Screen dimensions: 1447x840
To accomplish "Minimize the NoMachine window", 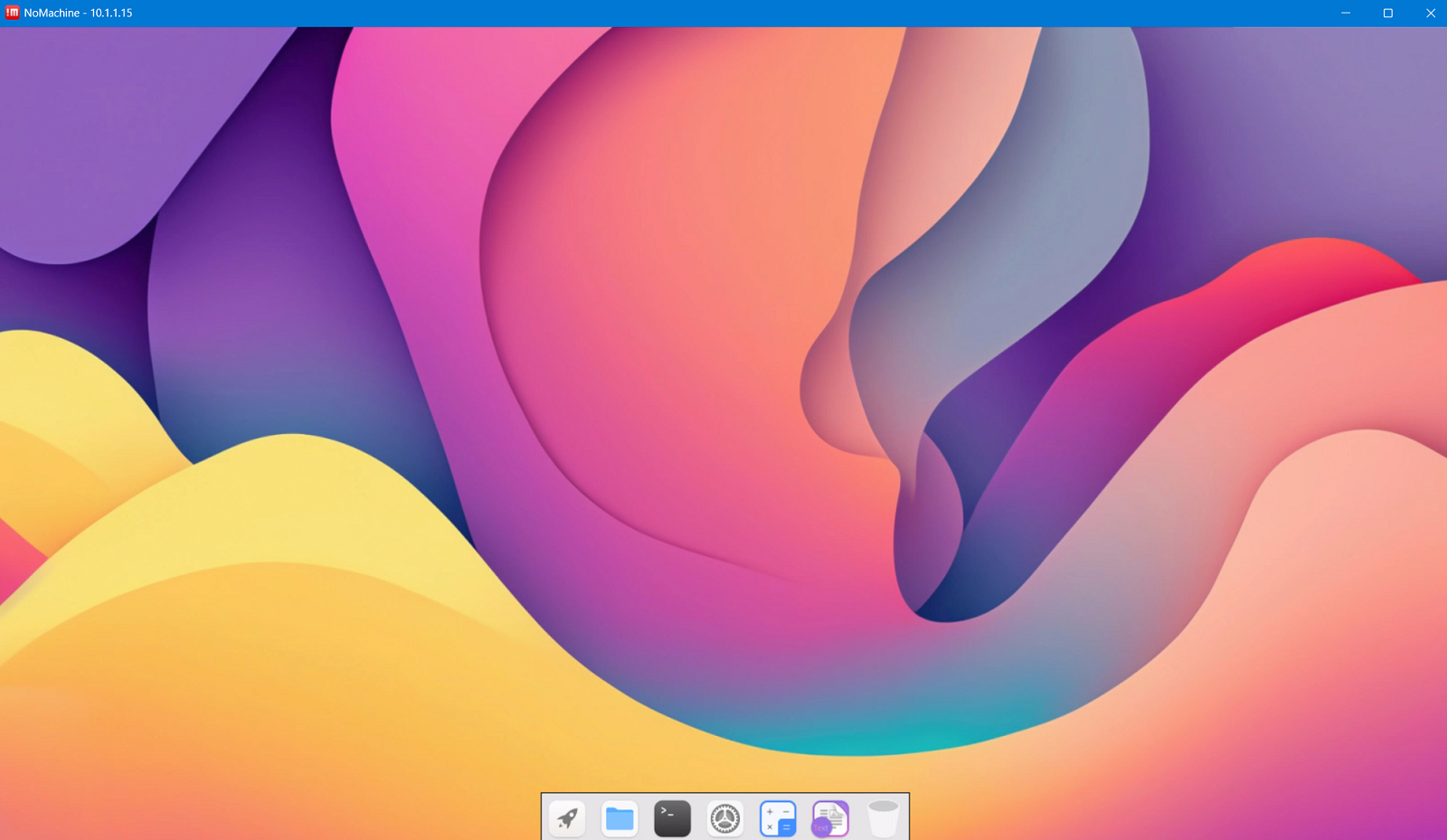I will pyautogui.click(x=1346, y=13).
